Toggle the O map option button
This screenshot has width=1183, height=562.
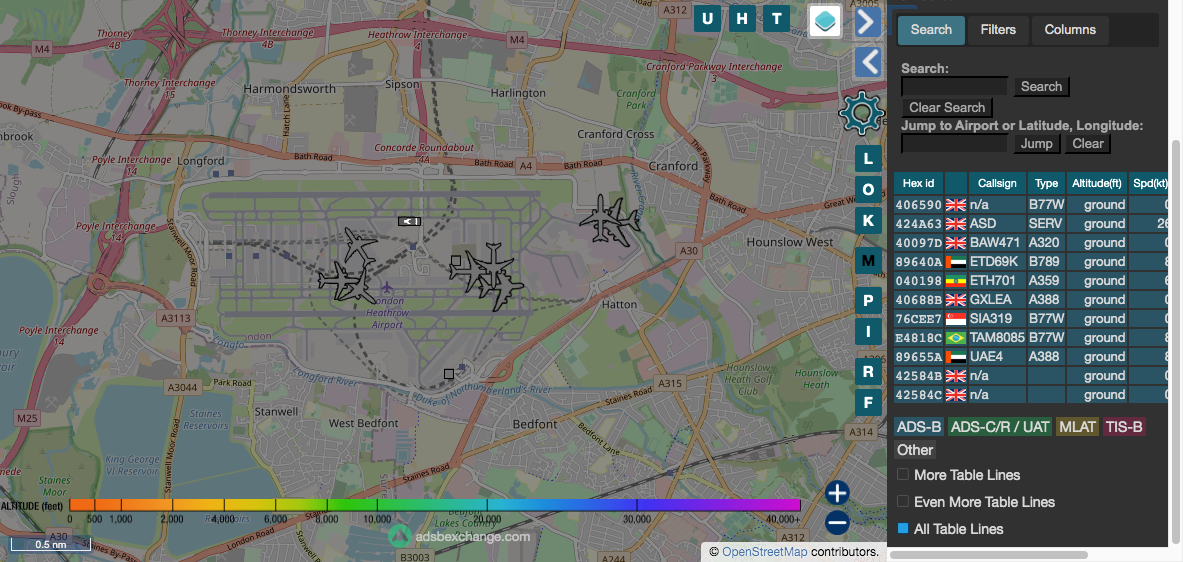click(868, 189)
